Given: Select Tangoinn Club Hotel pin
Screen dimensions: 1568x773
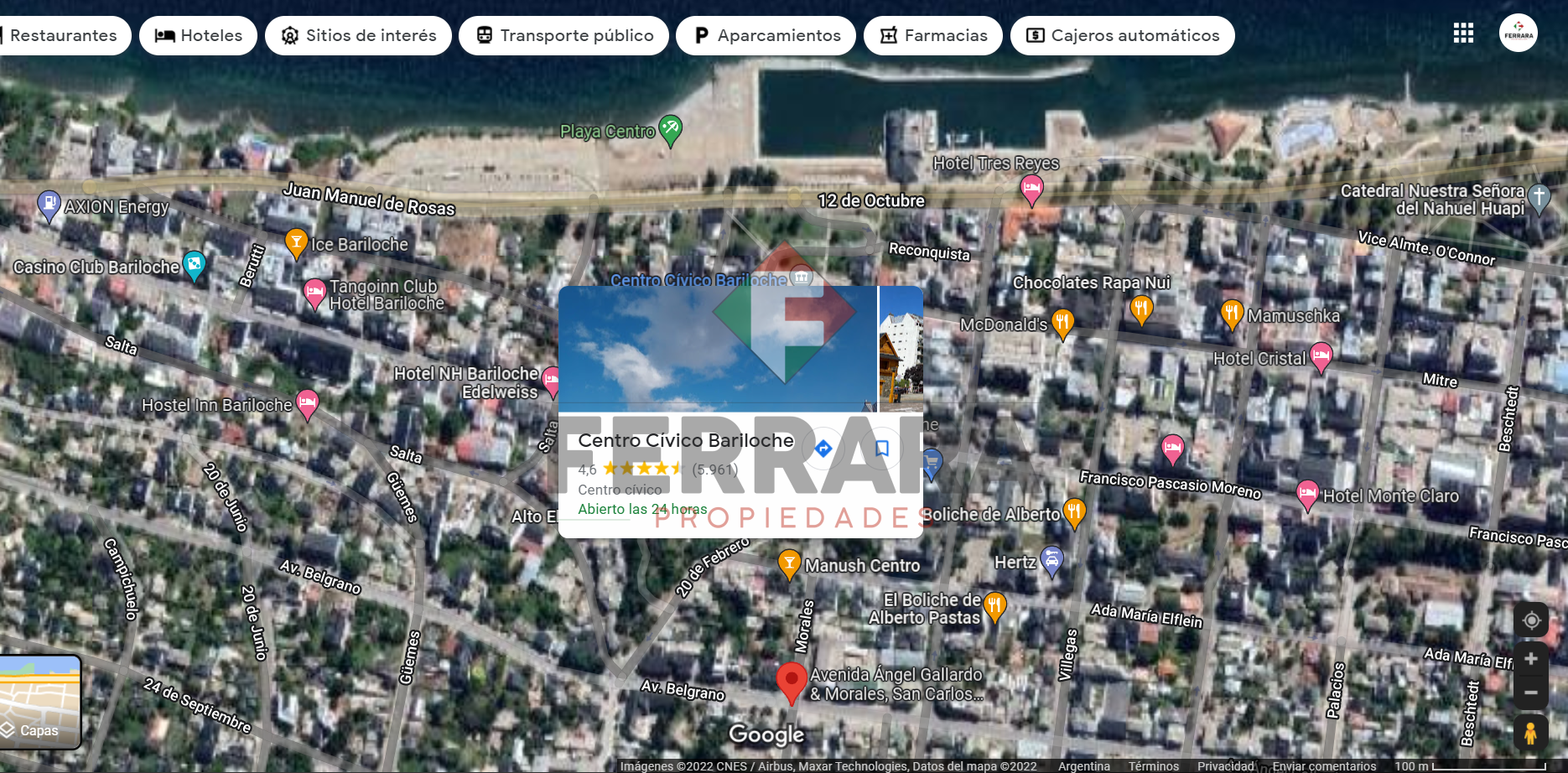Looking at the screenshot, I should (314, 293).
